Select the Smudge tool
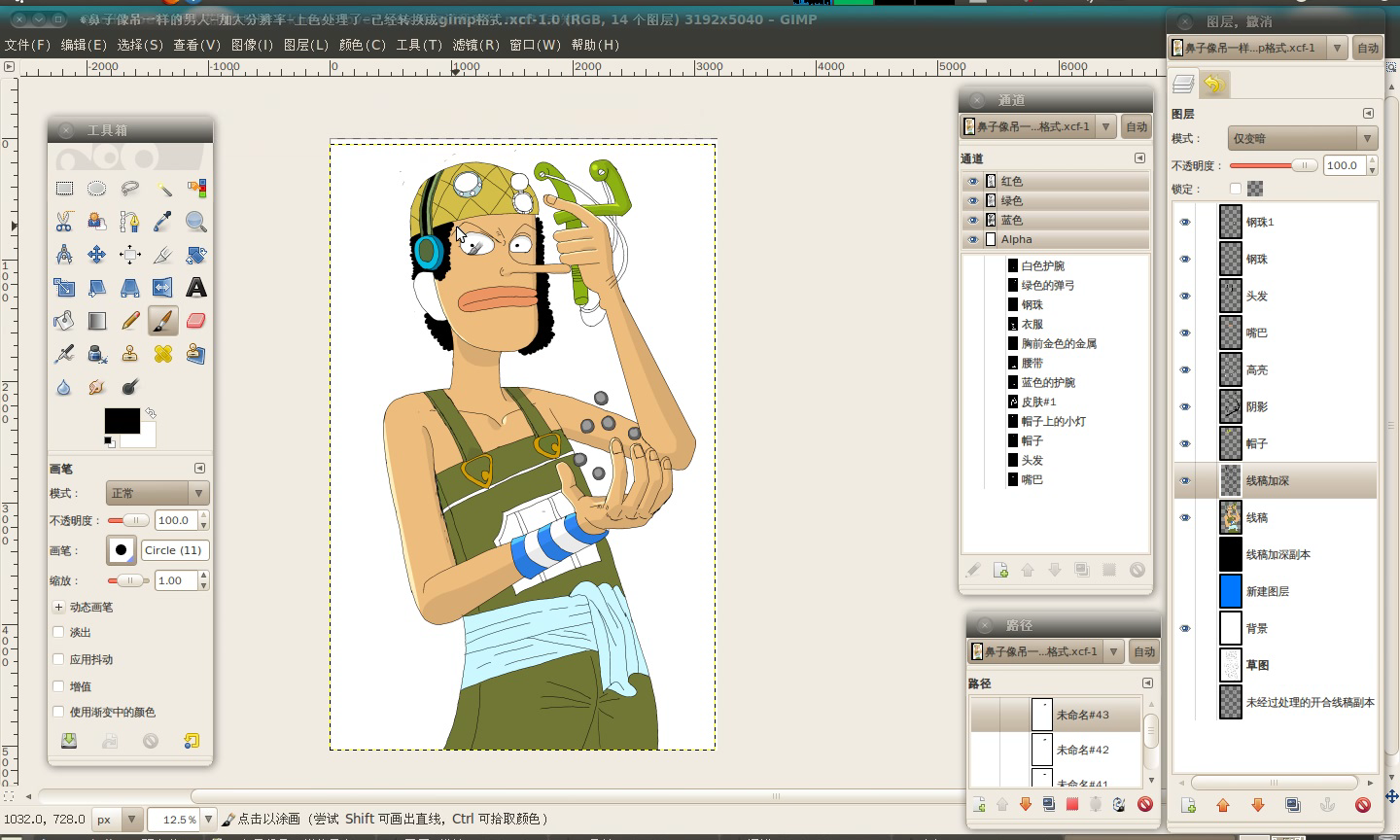 (96, 387)
